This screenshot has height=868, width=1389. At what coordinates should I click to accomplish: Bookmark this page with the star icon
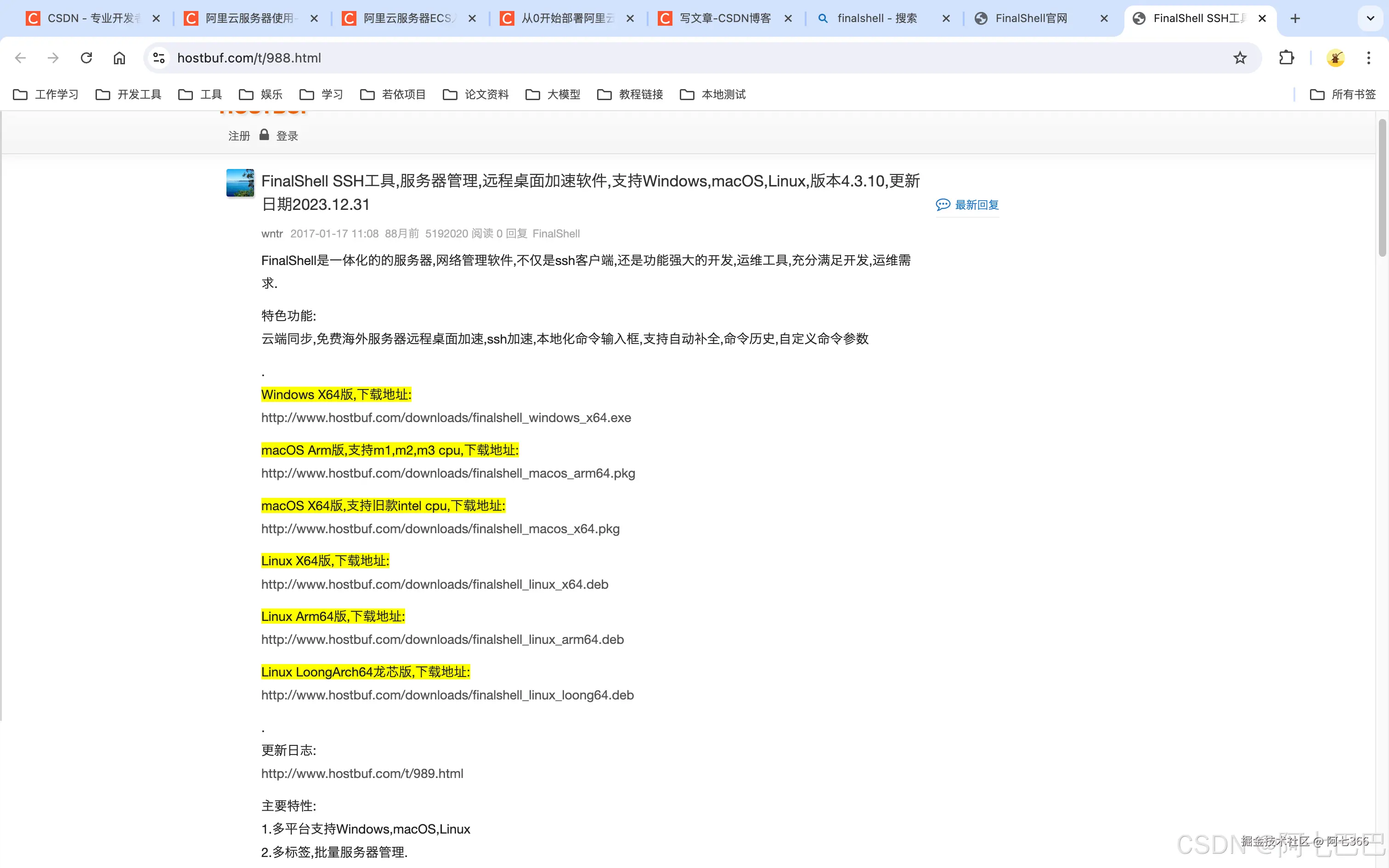pos(1240,57)
